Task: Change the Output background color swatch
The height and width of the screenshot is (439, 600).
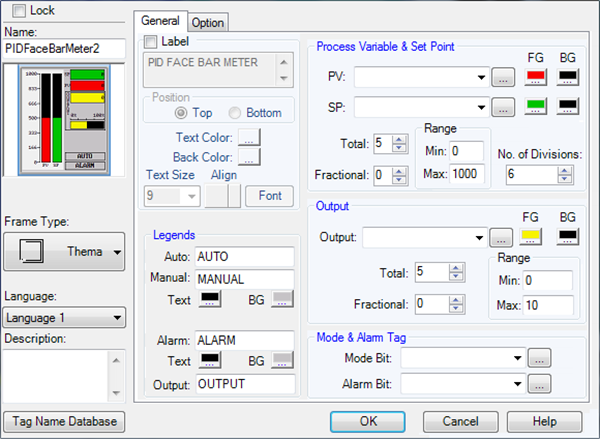Action: [568, 237]
